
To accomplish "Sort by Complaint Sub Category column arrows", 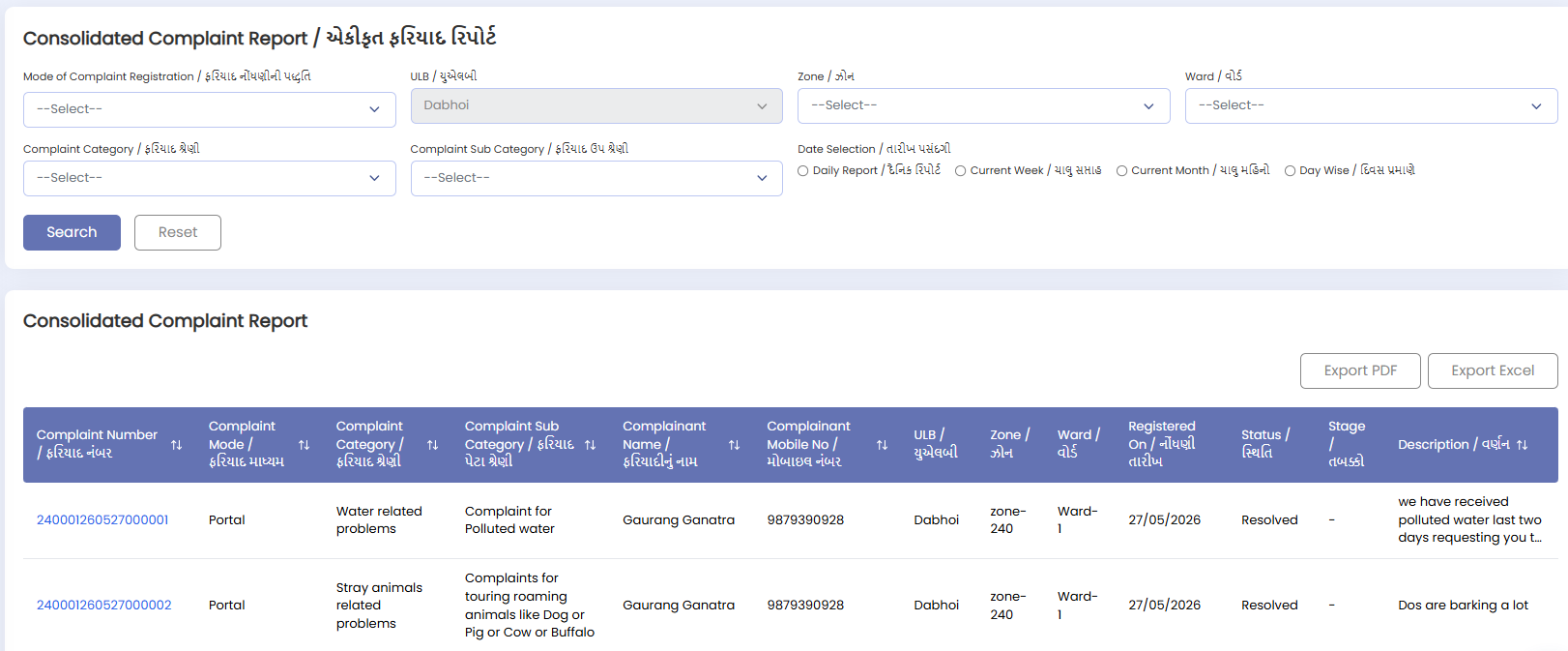I will click(590, 445).
